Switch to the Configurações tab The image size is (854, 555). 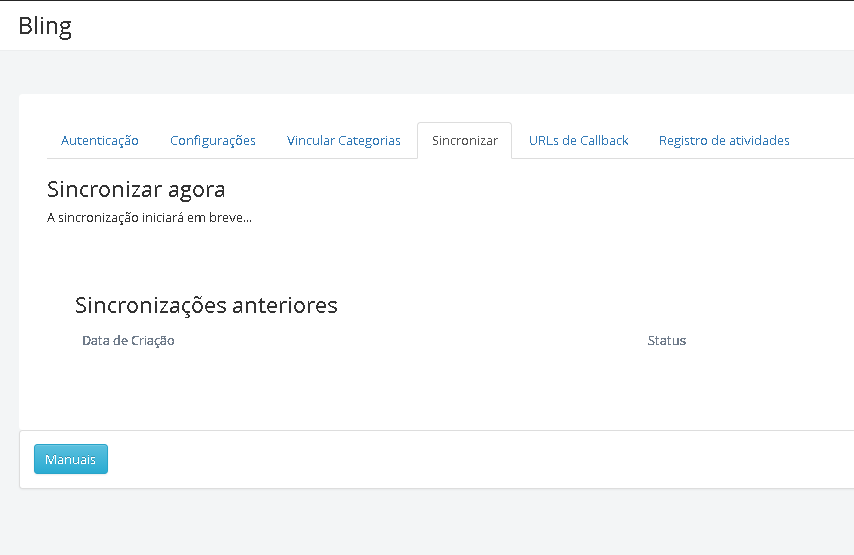(212, 141)
